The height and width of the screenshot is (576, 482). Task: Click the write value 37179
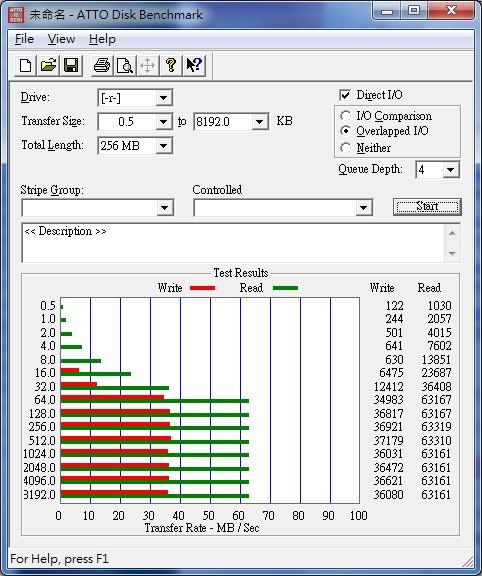388,440
